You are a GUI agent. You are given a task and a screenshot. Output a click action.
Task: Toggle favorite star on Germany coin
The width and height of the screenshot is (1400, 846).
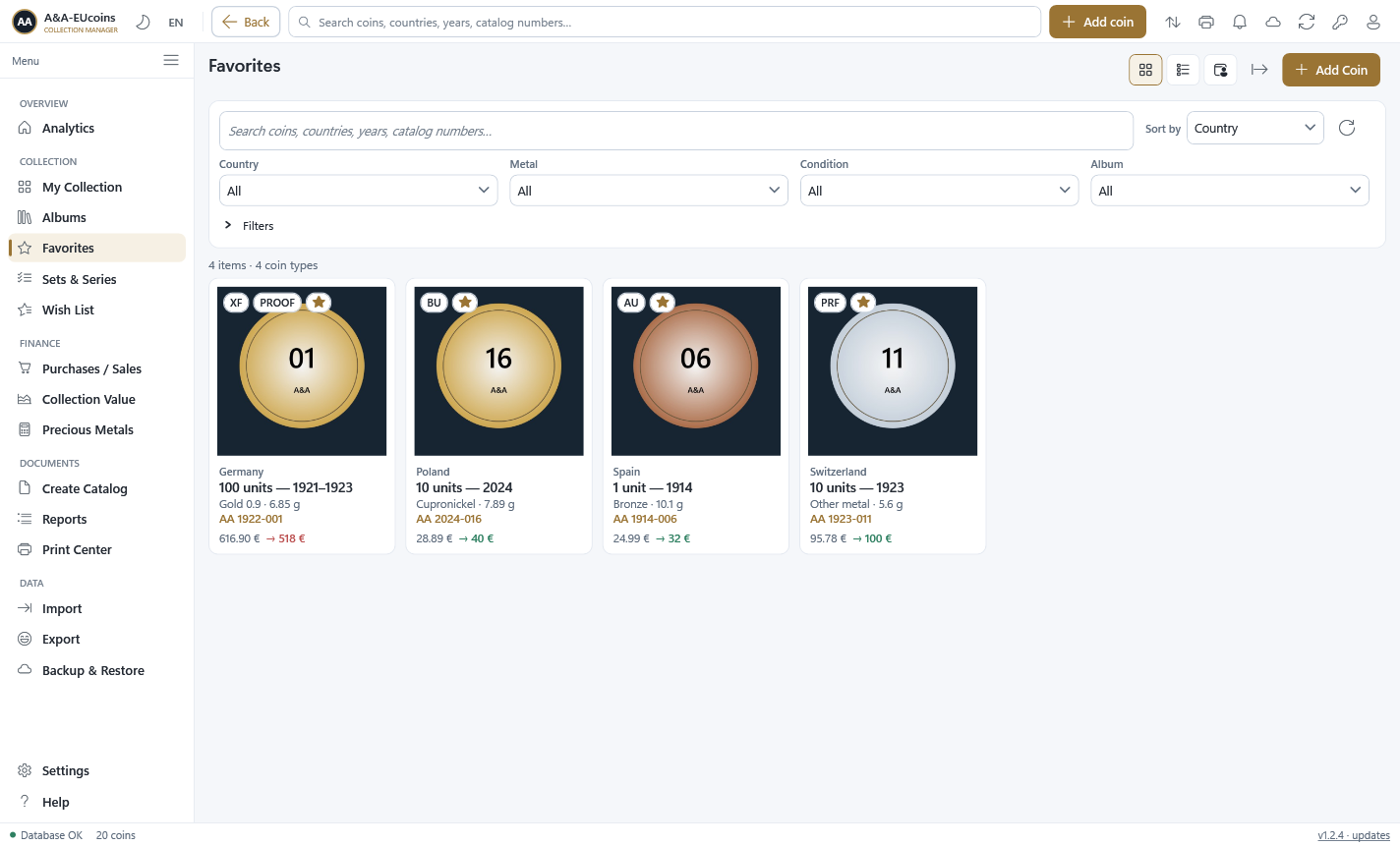319,302
